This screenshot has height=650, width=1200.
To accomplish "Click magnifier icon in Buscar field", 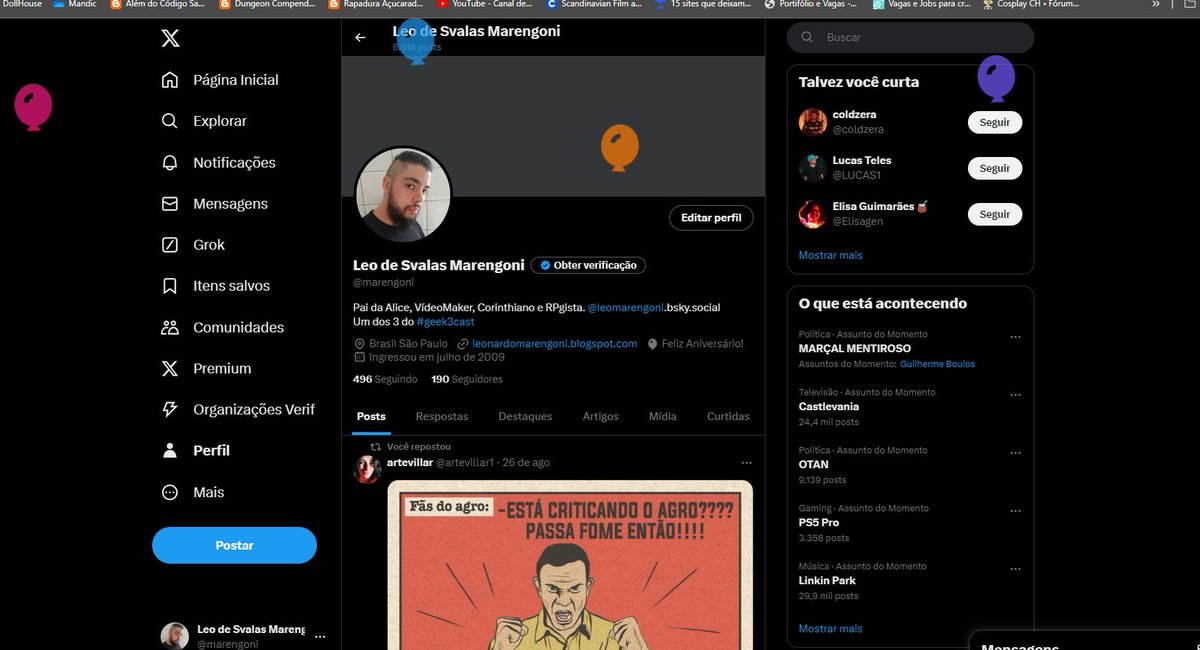I will pos(807,37).
